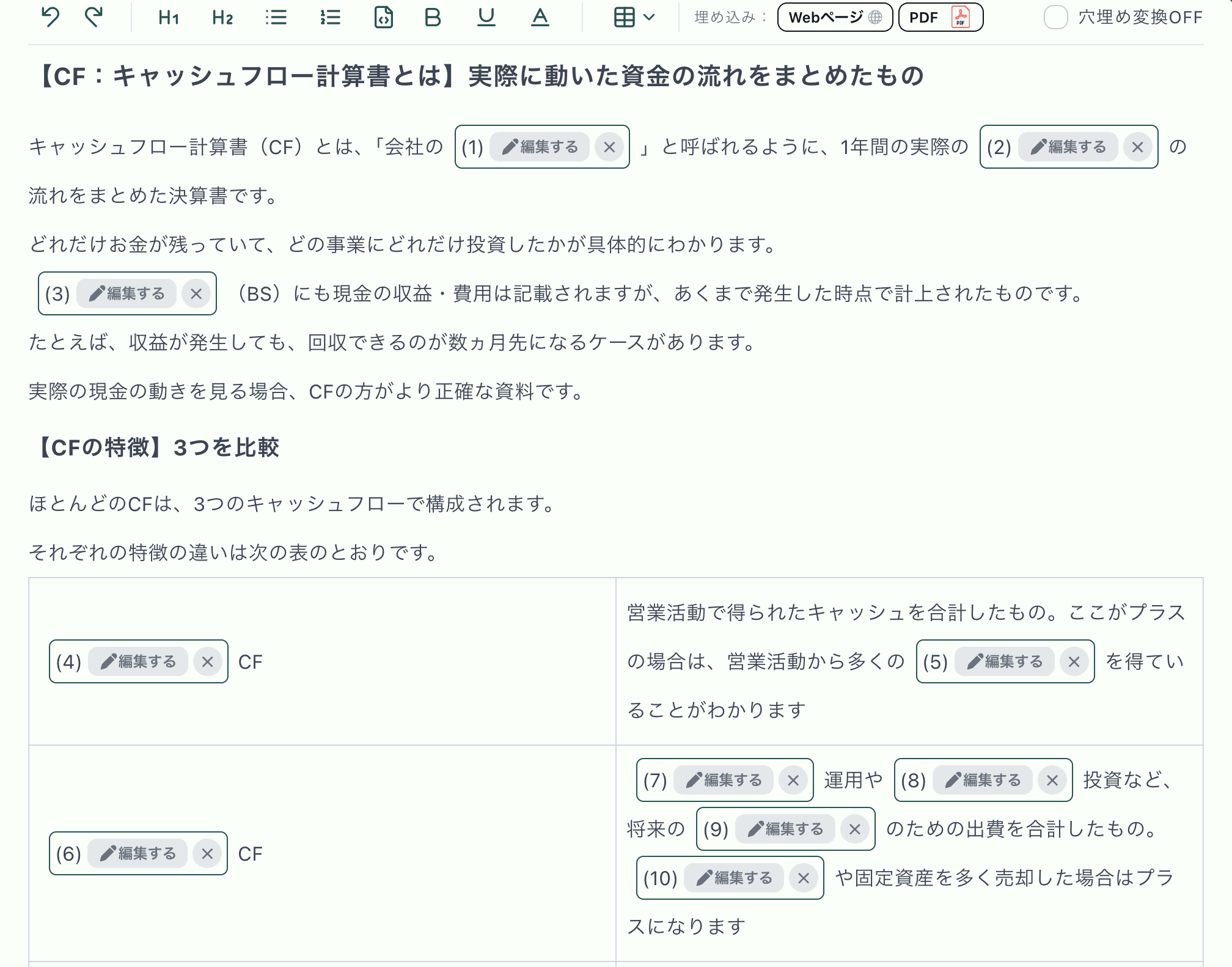This screenshot has width=1232, height=967.
Task: Remove blank (2) using its × button
Action: (1137, 146)
